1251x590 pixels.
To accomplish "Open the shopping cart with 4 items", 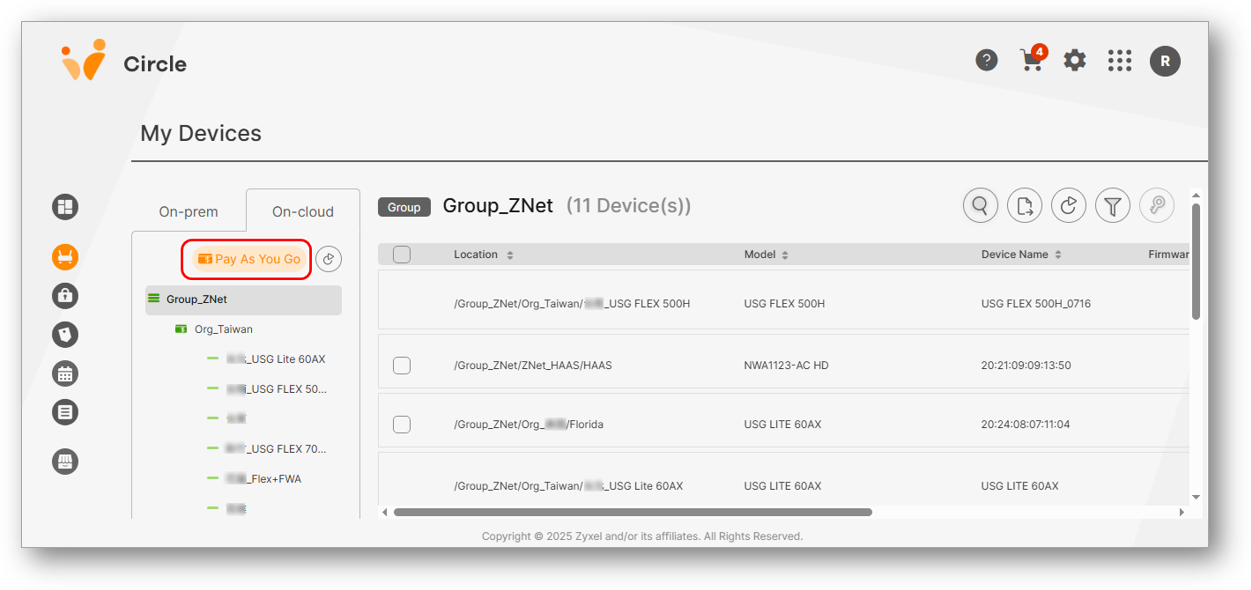I will pos(1032,59).
